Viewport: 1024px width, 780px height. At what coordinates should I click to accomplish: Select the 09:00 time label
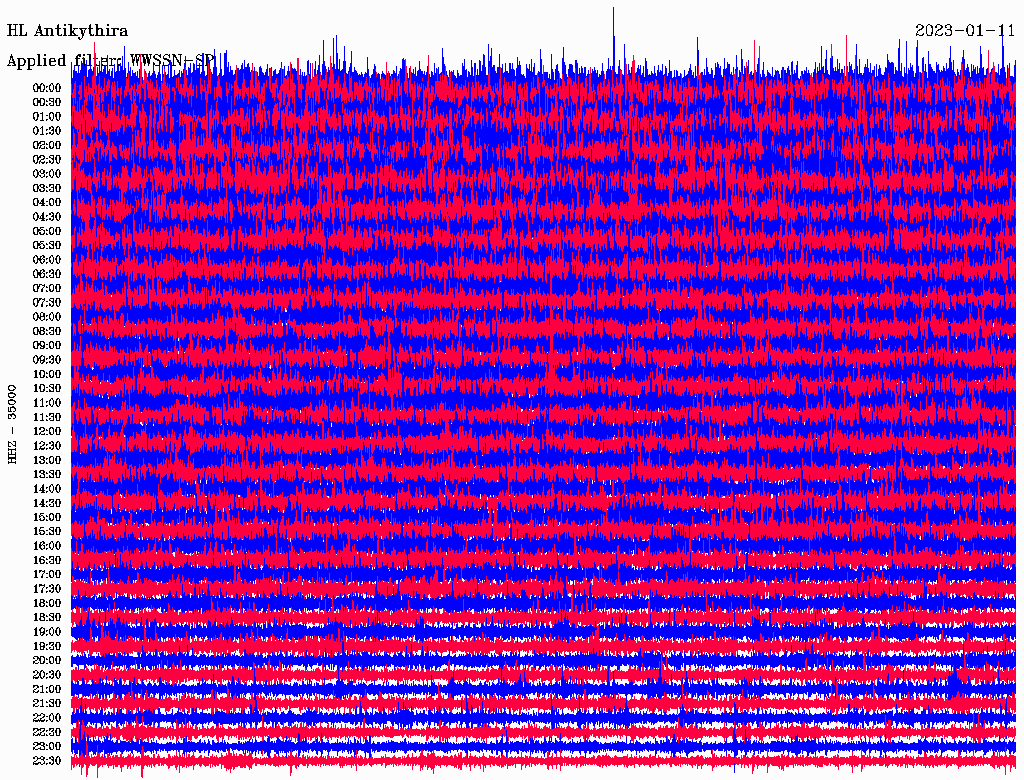[47, 346]
